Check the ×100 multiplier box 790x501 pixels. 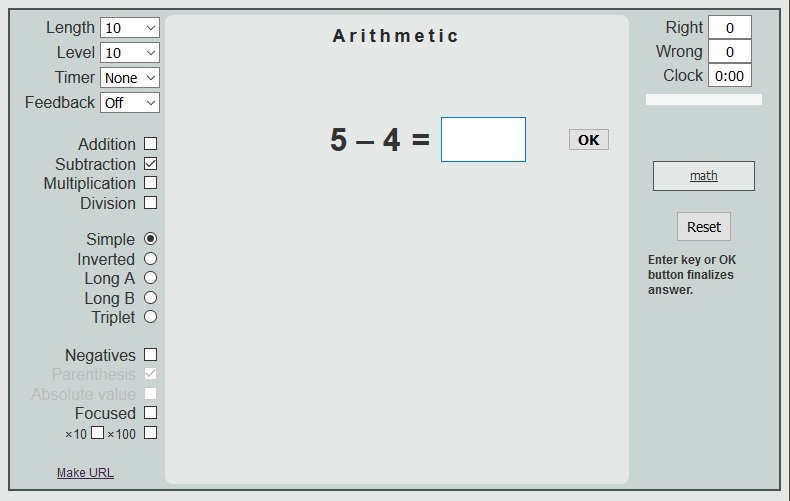point(150,432)
